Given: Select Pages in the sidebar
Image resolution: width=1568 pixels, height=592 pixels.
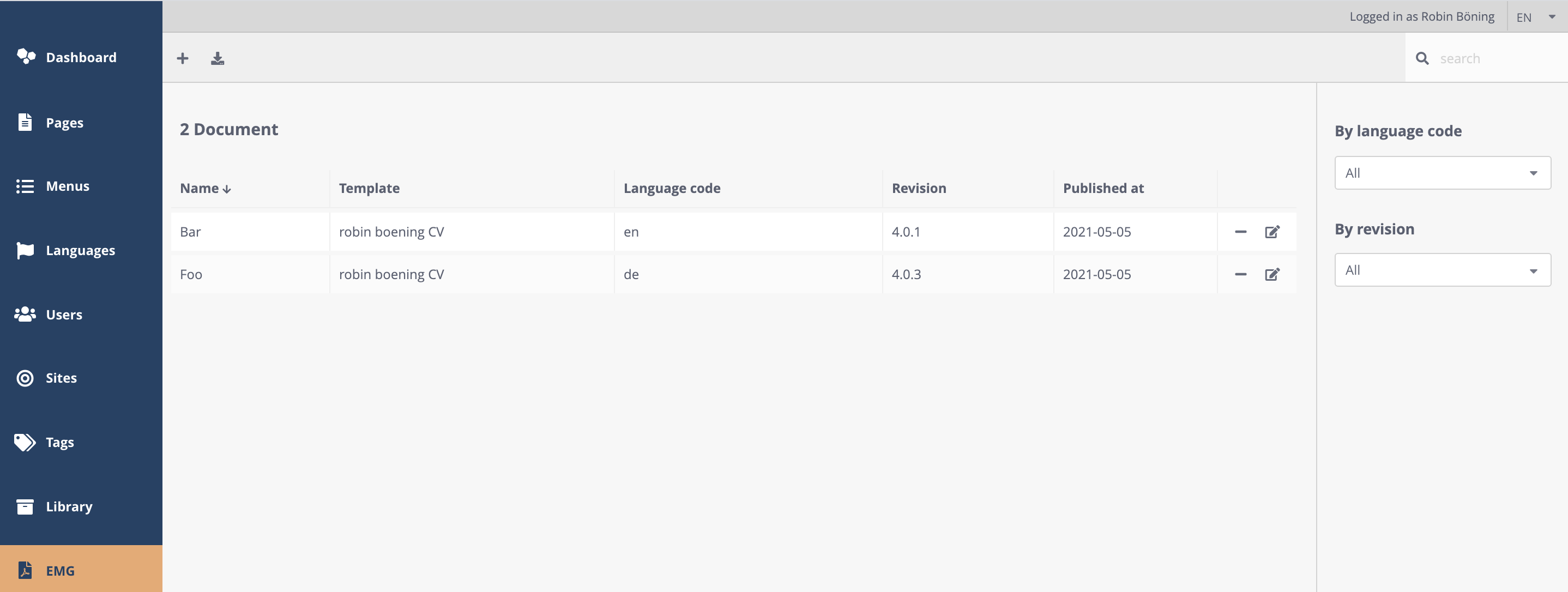Looking at the screenshot, I should point(64,122).
